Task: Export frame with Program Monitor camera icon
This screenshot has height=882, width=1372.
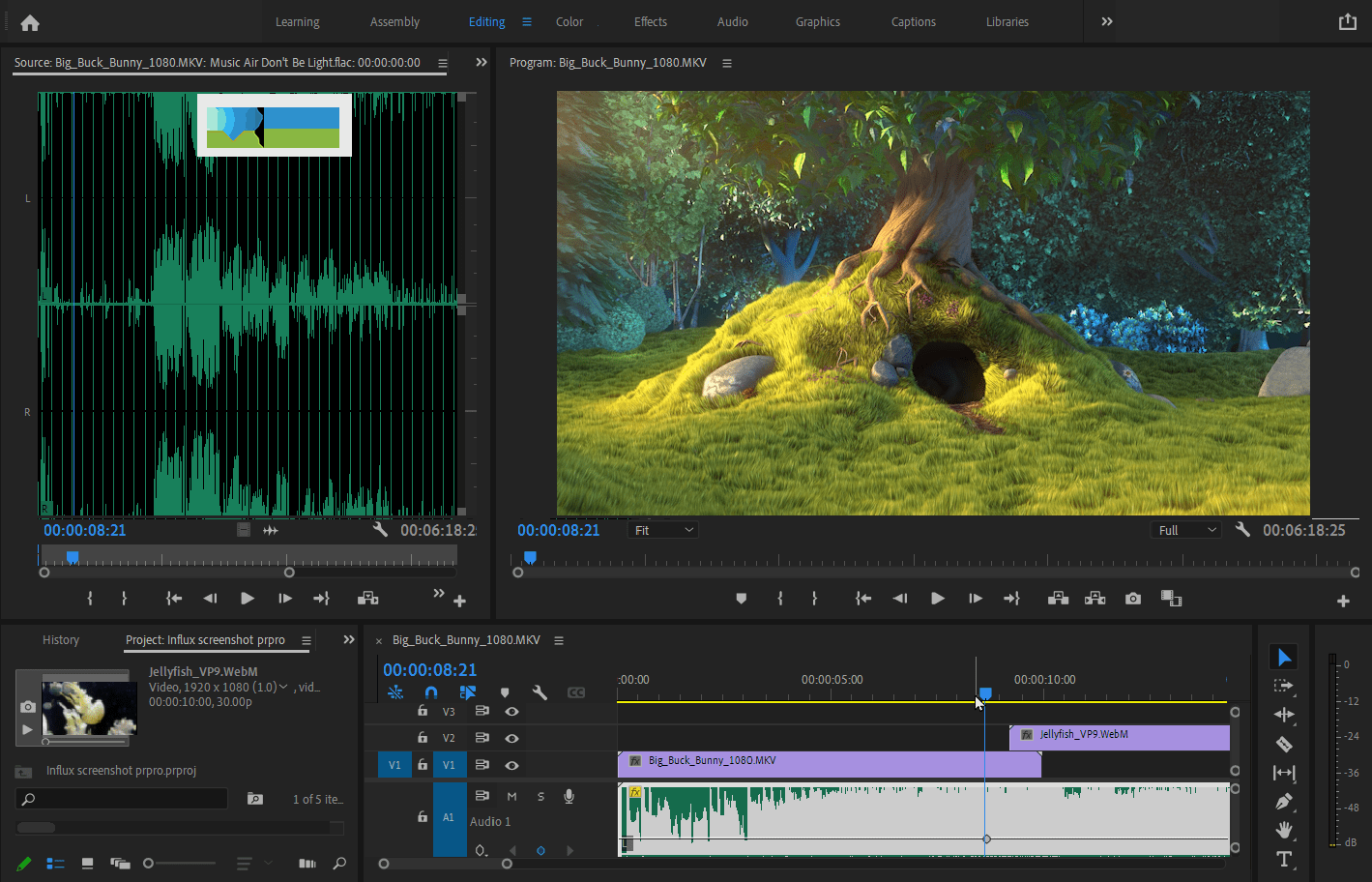Action: 1133,599
